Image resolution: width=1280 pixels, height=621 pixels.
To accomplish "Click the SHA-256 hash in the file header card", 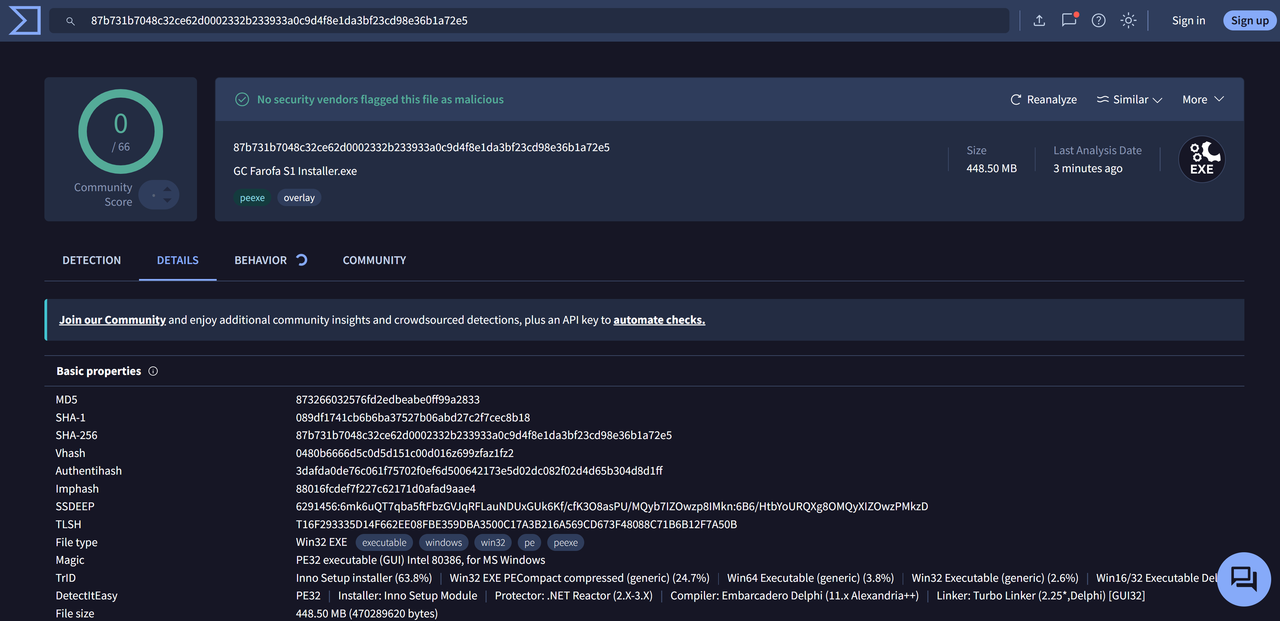I will pos(421,147).
